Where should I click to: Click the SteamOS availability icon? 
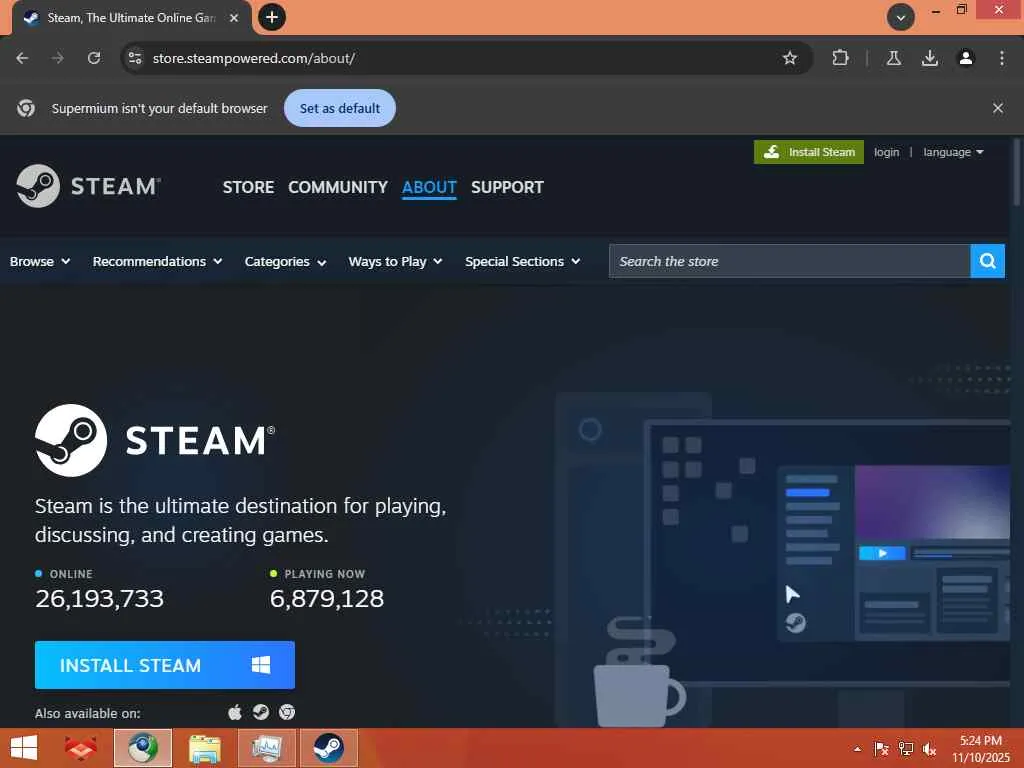(261, 712)
